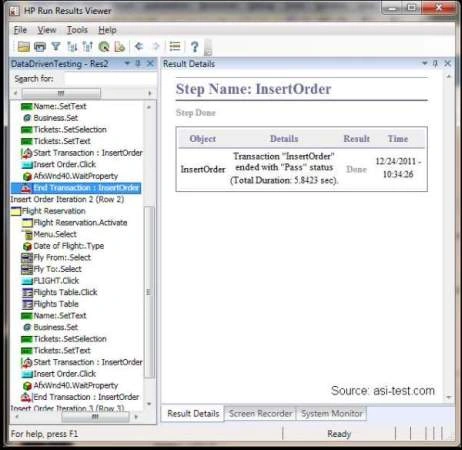Click the toolbar overflow grip handle
462x450 pixels.
(x=208, y=47)
